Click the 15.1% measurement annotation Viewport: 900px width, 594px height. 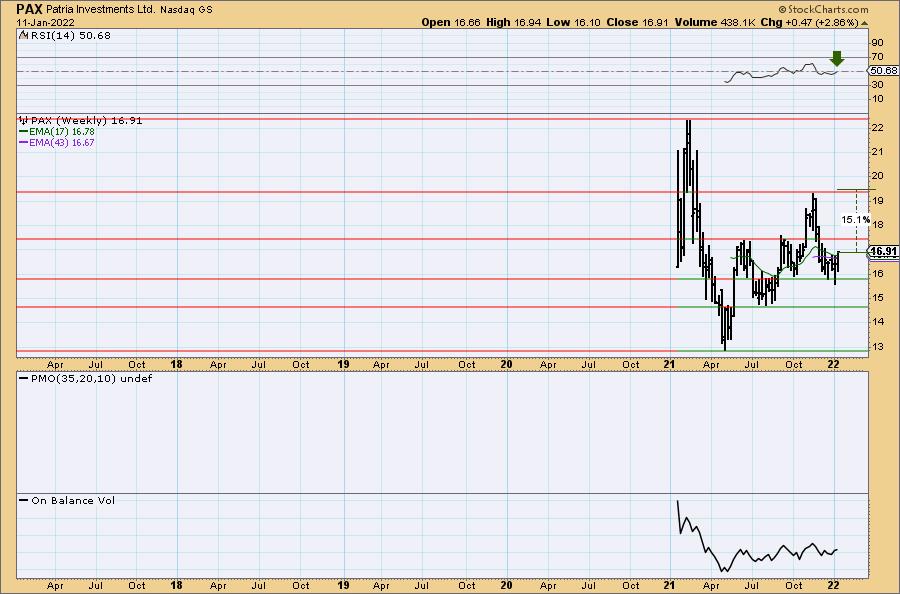855,219
